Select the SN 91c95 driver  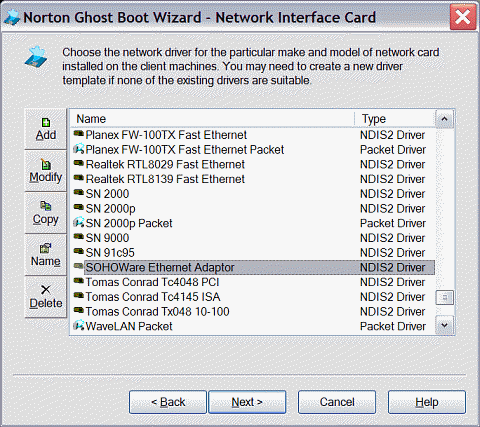[x=253, y=253]
